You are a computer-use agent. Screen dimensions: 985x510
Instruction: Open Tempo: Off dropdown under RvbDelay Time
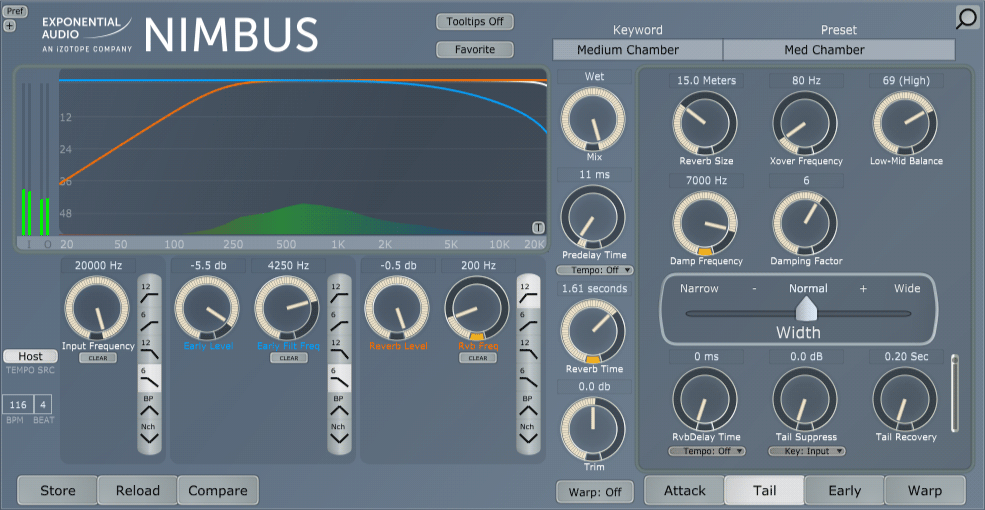(x=707, y=451)
